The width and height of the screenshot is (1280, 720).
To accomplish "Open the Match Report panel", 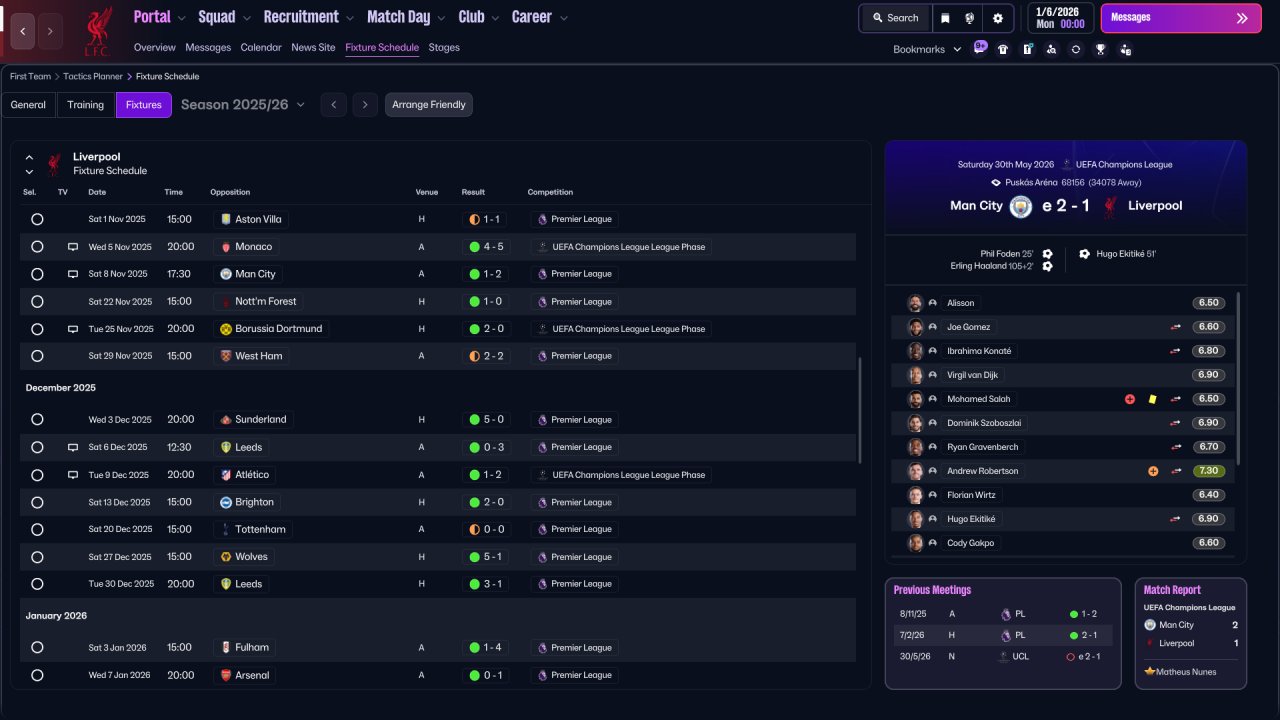I will pyautogui.click(x=1191, y=633).
